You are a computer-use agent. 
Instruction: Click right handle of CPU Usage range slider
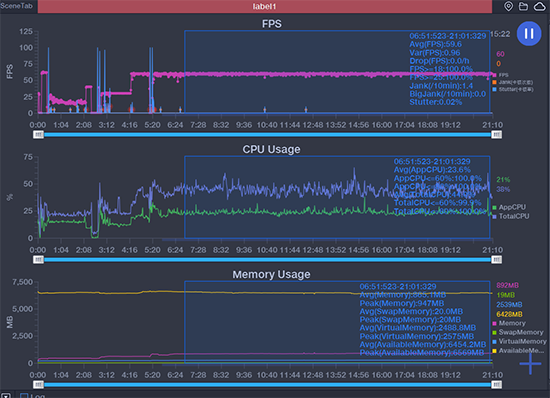click(496, 259)
